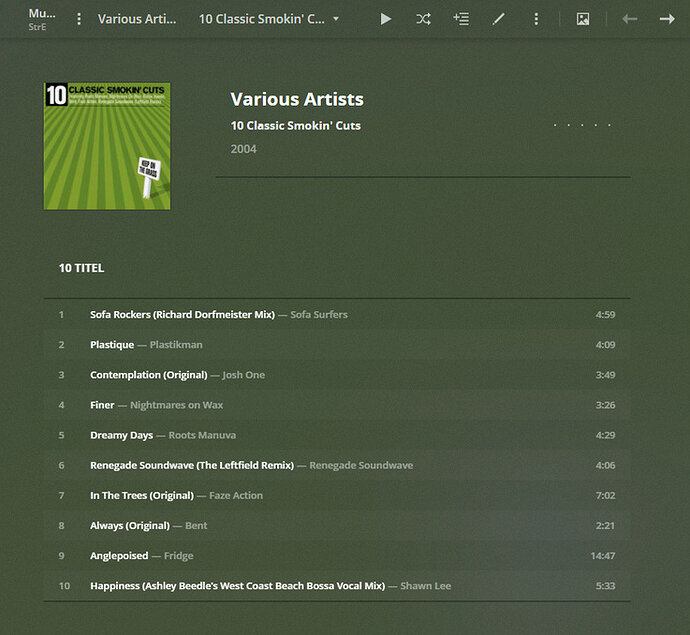Go to previous album with left arrow
The height and width of the screenshot is (635, 690).
[630, 19]
